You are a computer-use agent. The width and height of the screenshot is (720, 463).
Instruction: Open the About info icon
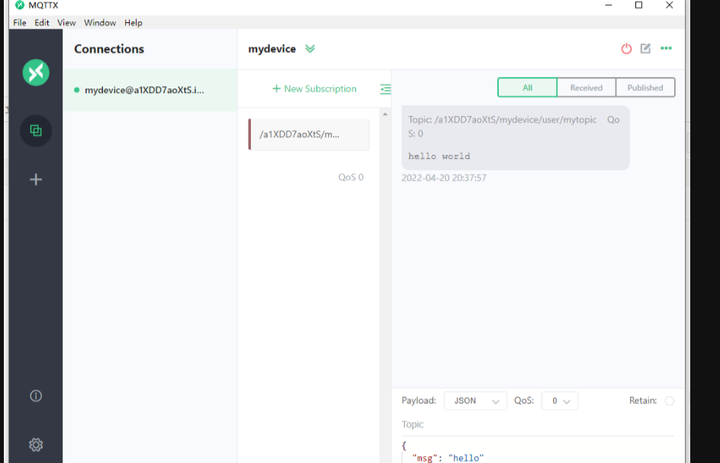click(36, 396)
